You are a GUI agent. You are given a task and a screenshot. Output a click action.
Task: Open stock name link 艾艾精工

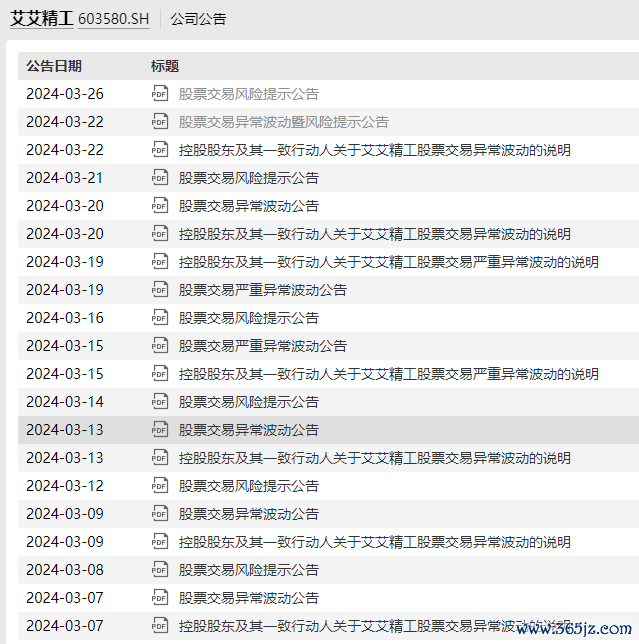42,18
